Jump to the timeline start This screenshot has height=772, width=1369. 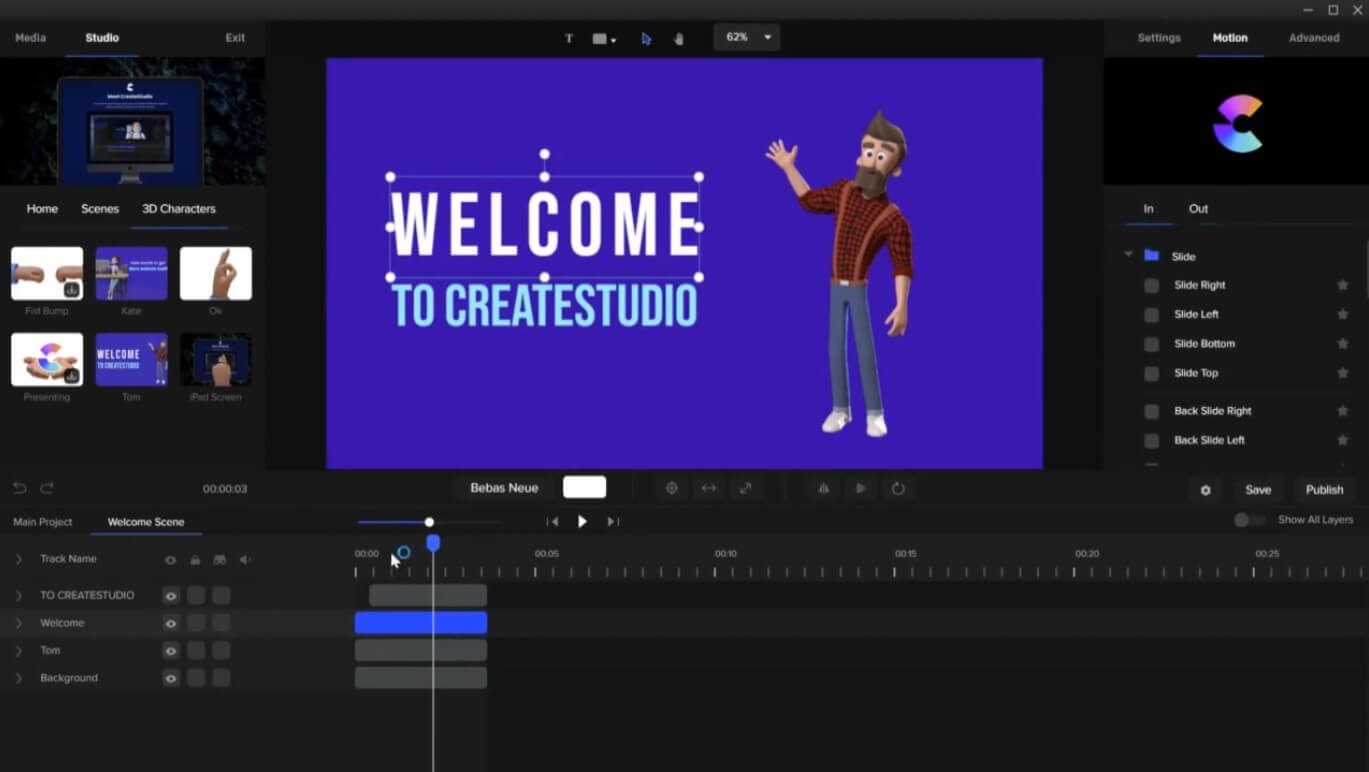point(552,521)
